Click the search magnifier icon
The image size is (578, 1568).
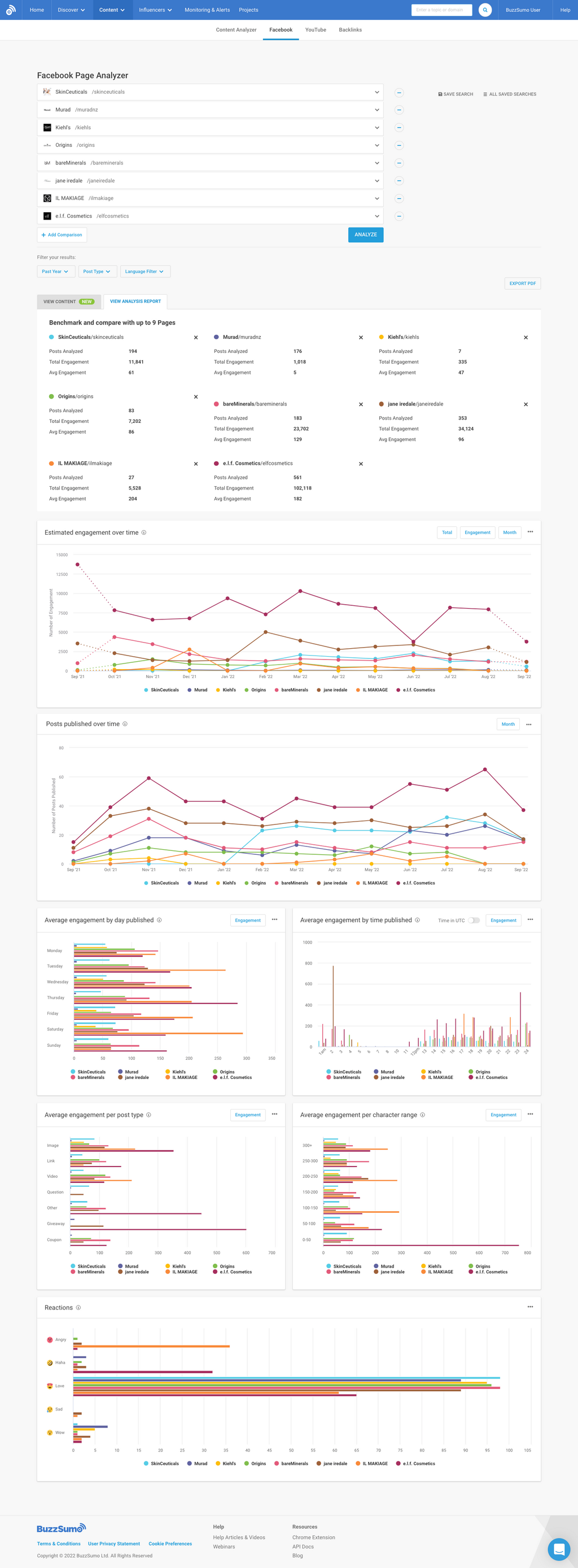point(485,10)
